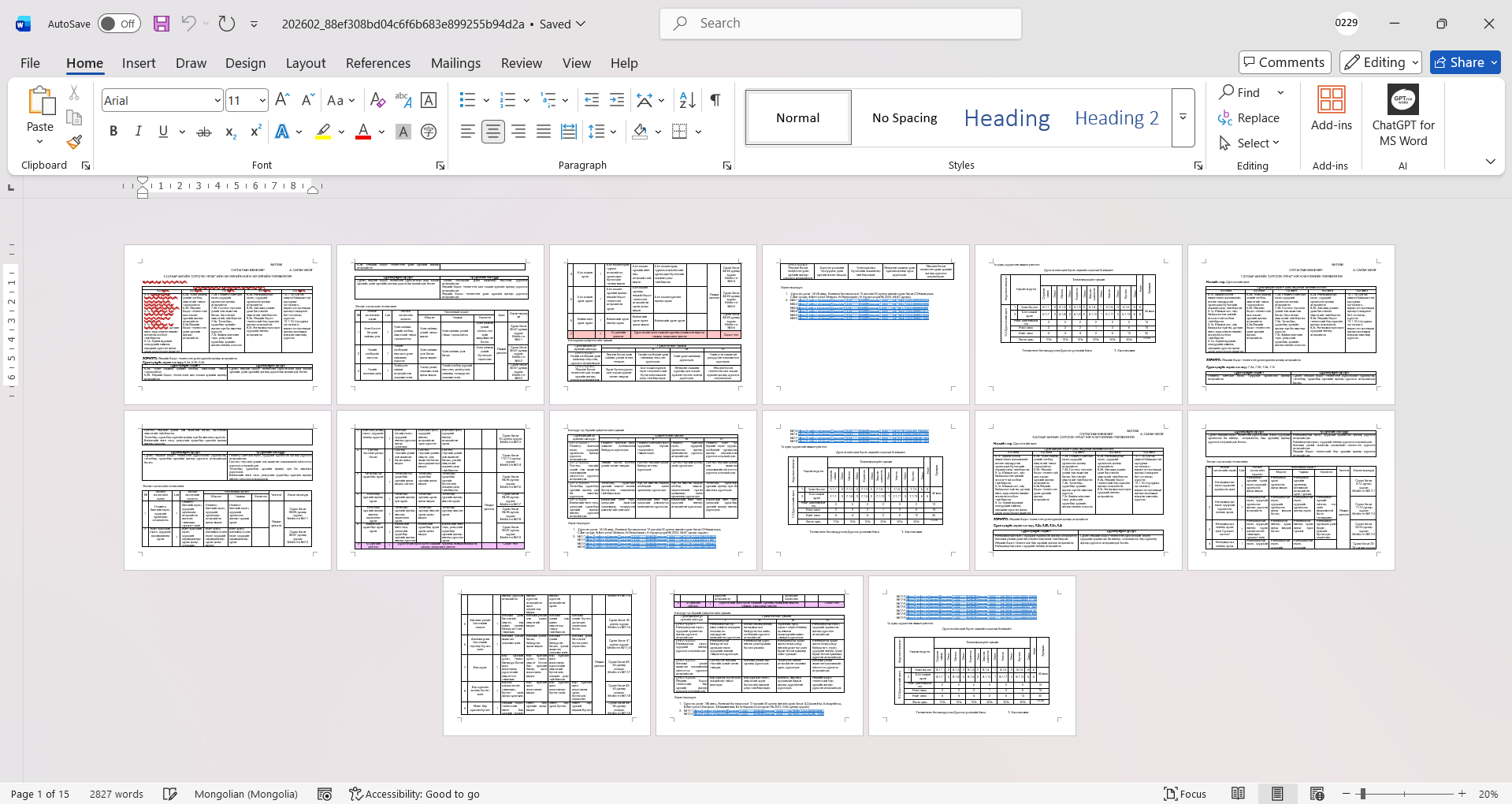Clear all formatting icon
This screenshot has height=804, width=1512.
coord(377,100)
